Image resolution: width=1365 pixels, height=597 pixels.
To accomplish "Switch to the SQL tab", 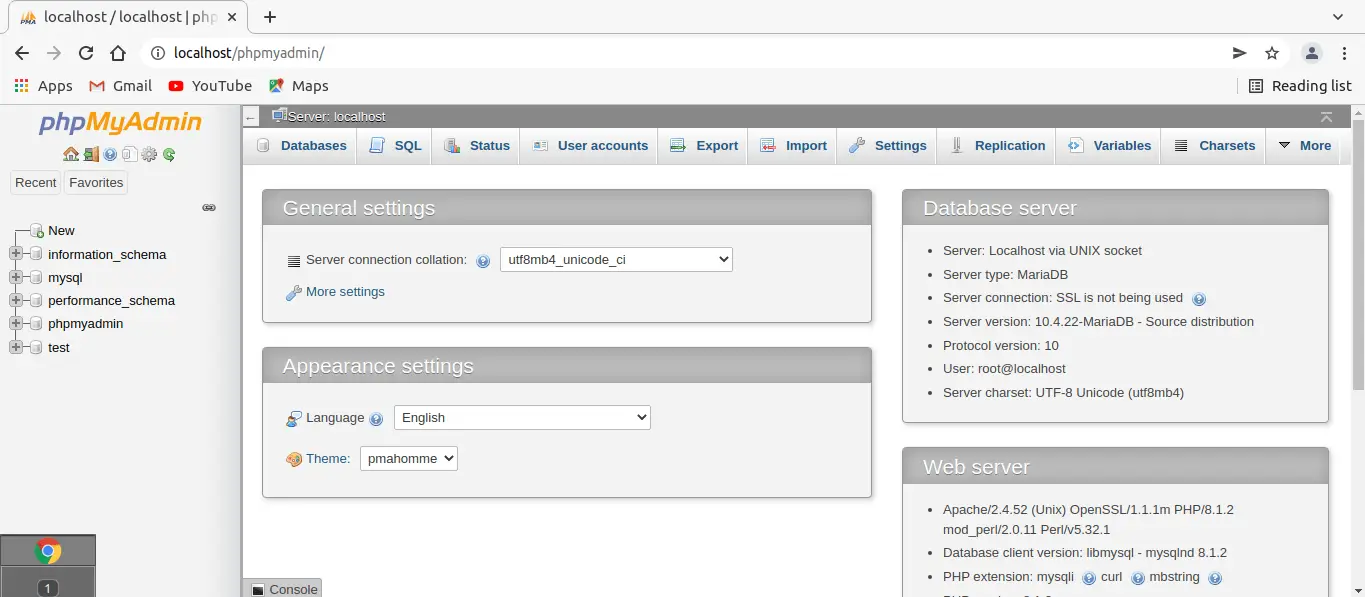I will (396, 146).
